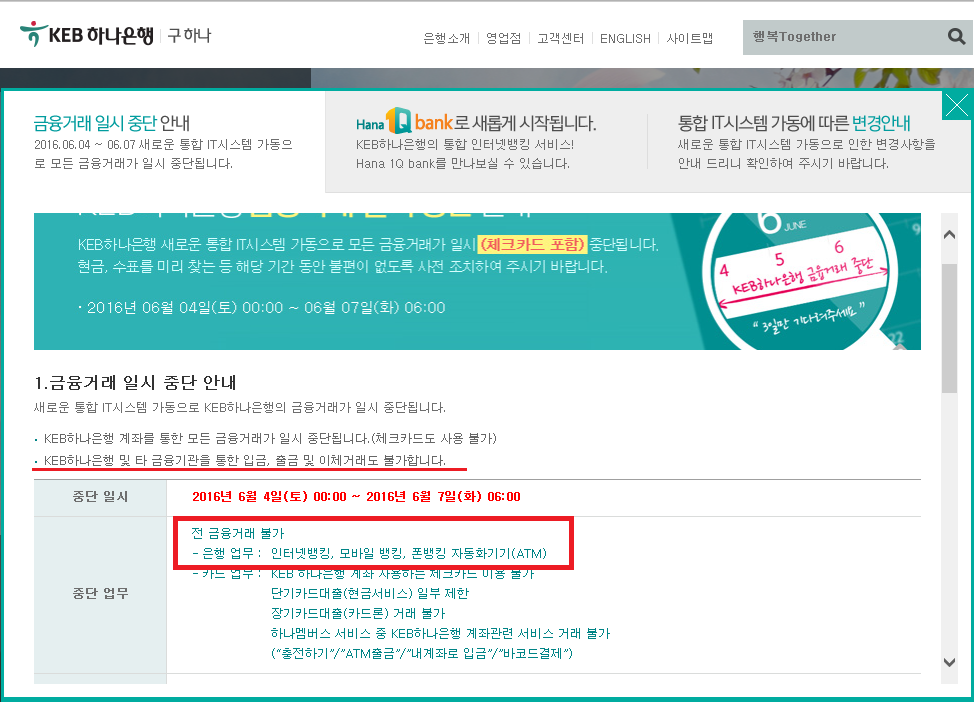Open the 은행소개 menu

pyautogui.click(x=446, y=39)
